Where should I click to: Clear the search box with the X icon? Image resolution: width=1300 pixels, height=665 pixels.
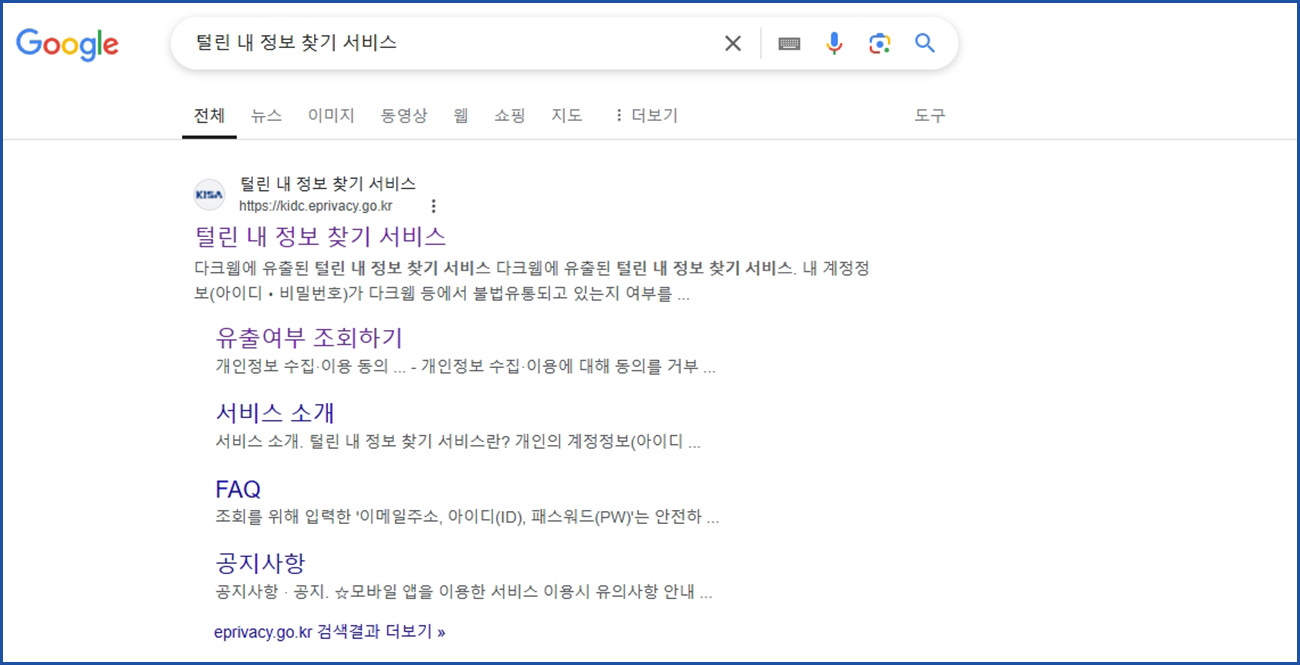coord(733,43)
